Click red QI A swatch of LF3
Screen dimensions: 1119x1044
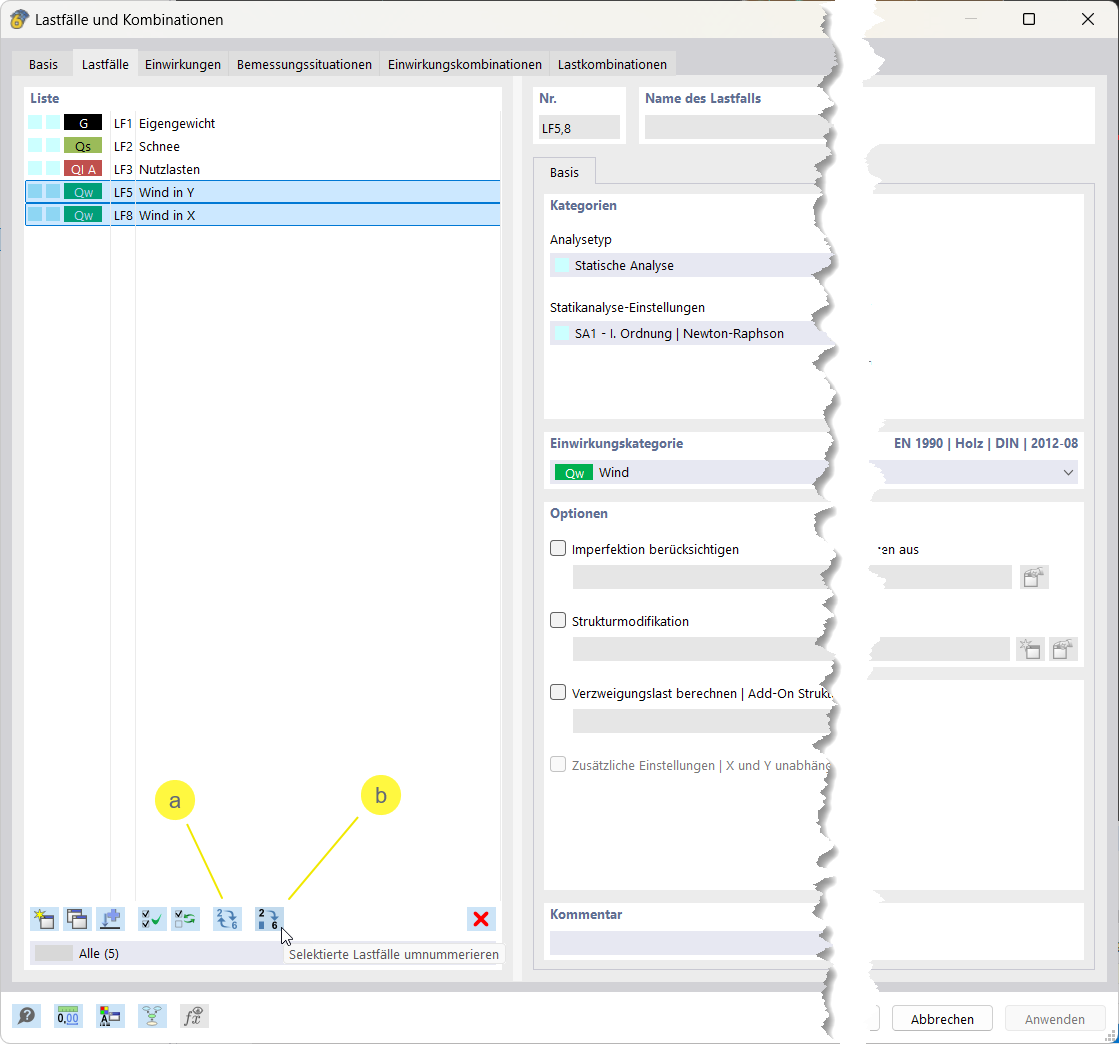coord(83,168)
